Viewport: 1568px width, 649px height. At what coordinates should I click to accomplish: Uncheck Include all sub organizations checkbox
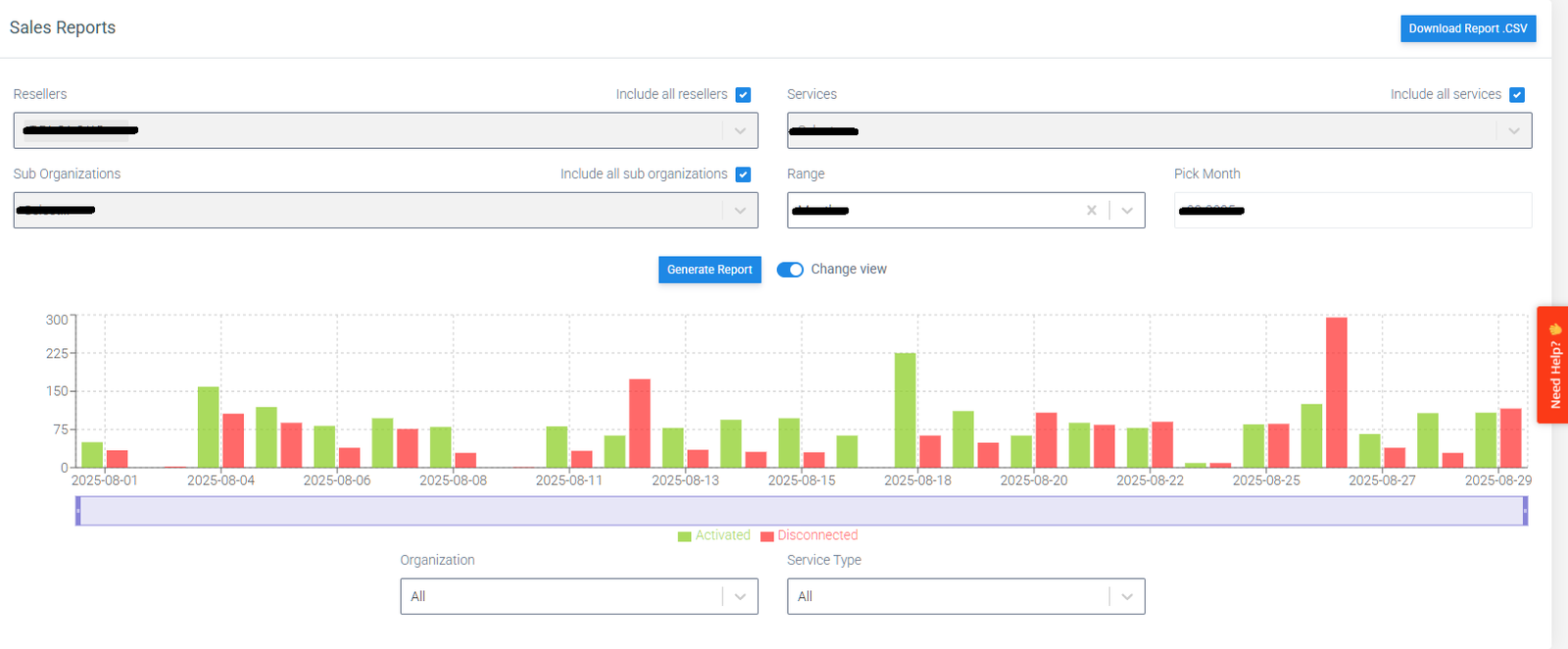[x=743, y=175]
